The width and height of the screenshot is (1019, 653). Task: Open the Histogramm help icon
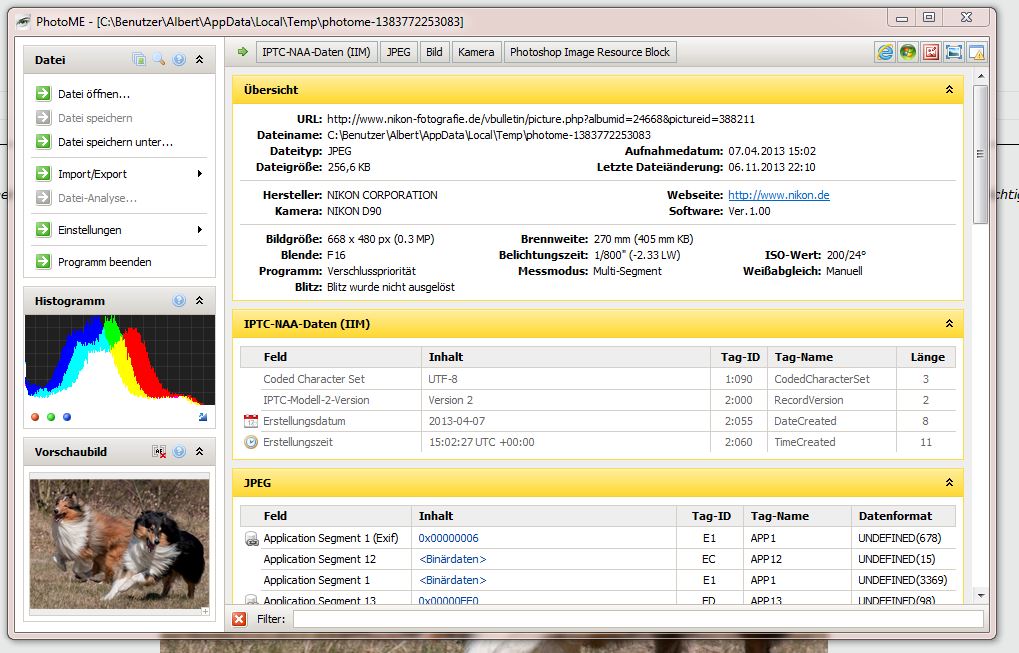[x=179, y=300]
